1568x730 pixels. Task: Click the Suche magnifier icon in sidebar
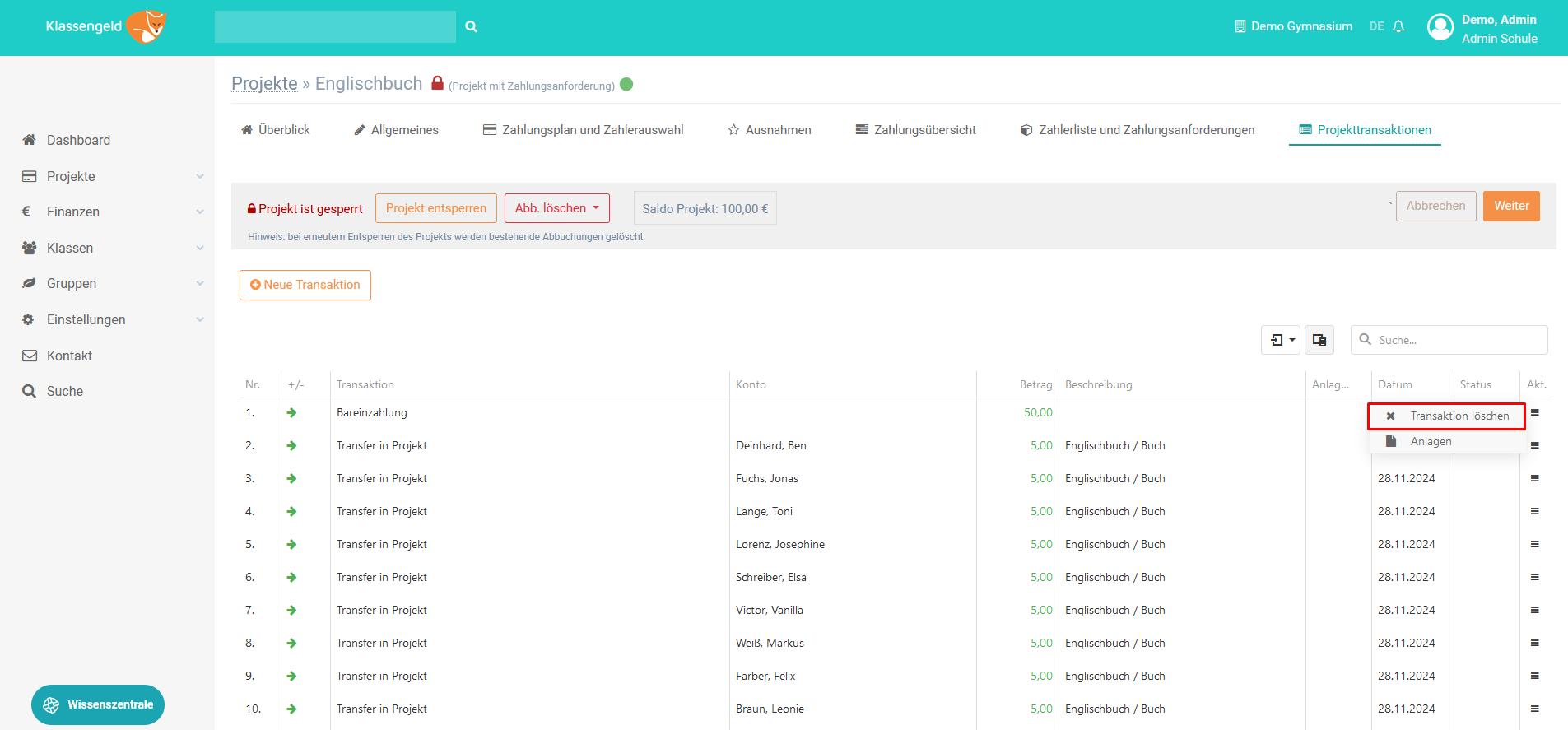point(30,391)
